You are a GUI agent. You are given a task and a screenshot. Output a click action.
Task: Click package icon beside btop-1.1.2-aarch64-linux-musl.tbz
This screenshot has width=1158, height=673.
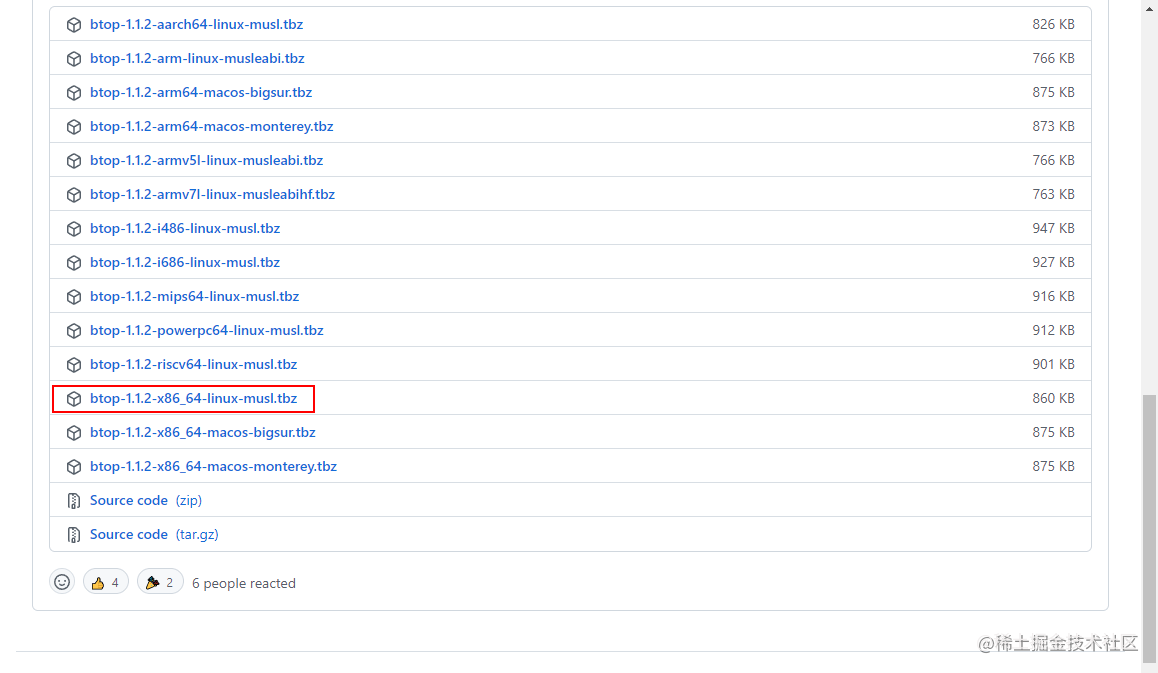(74, 24)
